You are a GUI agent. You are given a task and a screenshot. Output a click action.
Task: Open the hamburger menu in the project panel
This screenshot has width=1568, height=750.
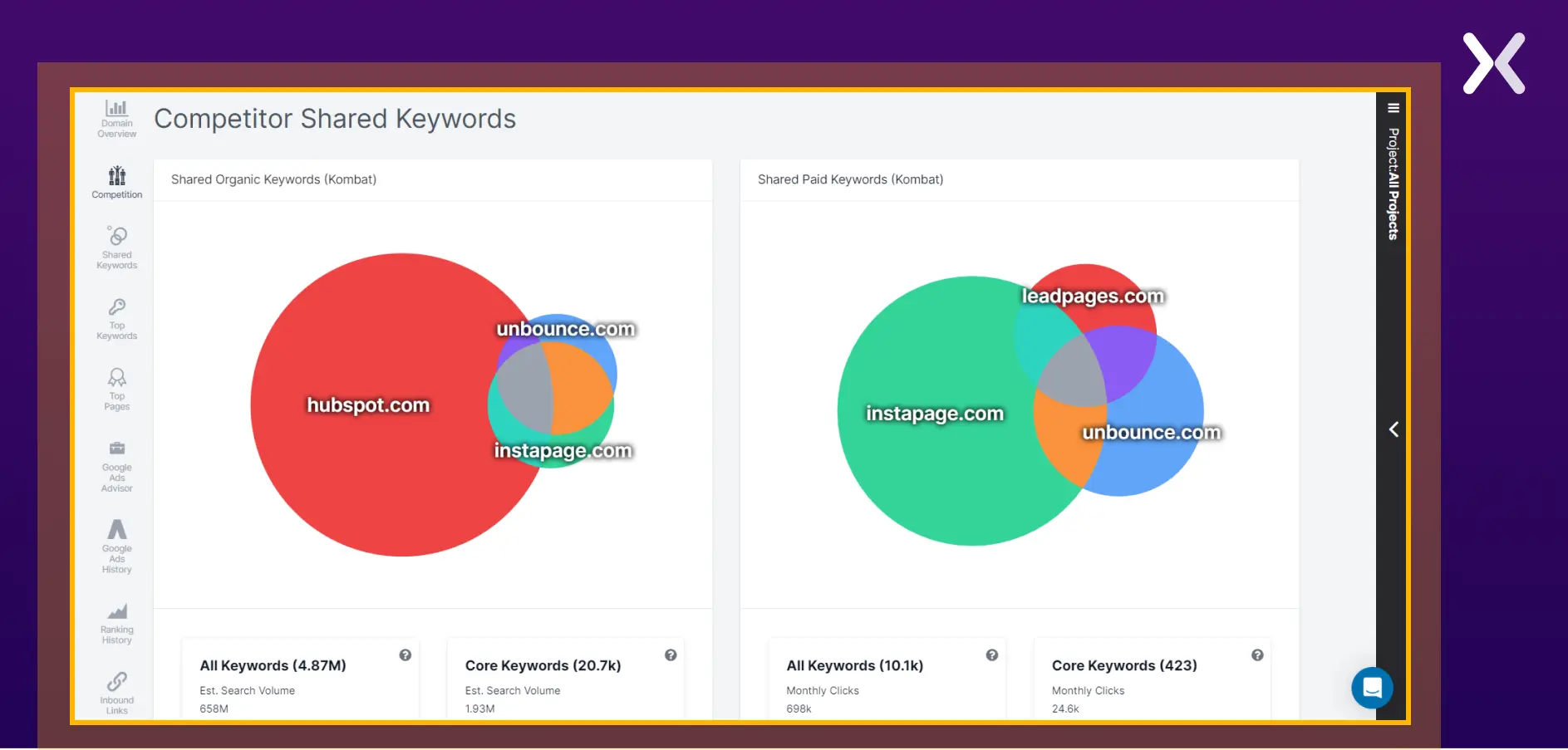[x=1394, y=108]
